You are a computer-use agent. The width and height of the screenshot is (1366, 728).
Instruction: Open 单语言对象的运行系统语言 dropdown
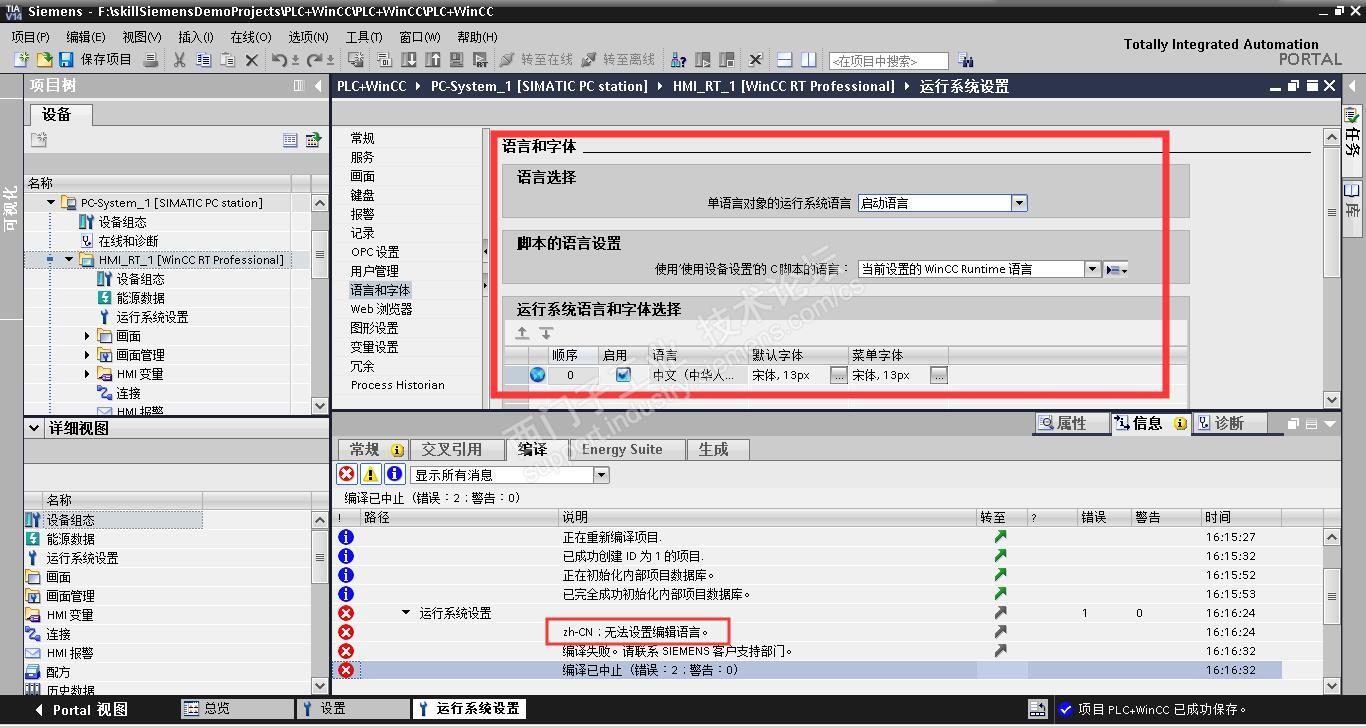click(x=1019, y=203)
